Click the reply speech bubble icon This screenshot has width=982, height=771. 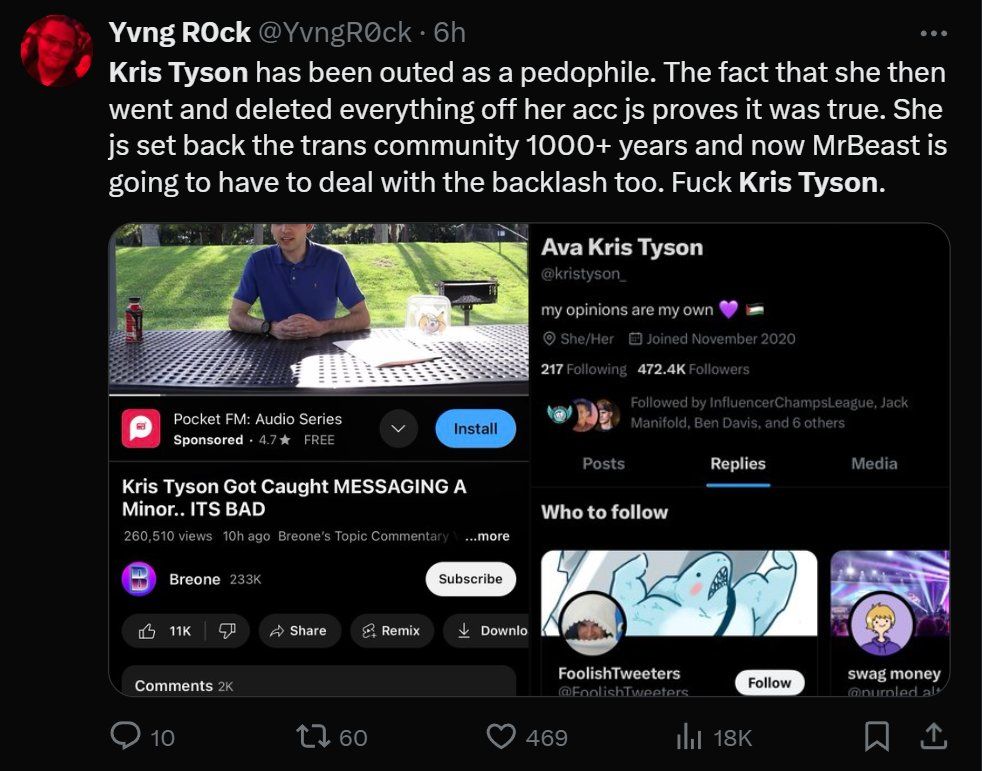125,737
